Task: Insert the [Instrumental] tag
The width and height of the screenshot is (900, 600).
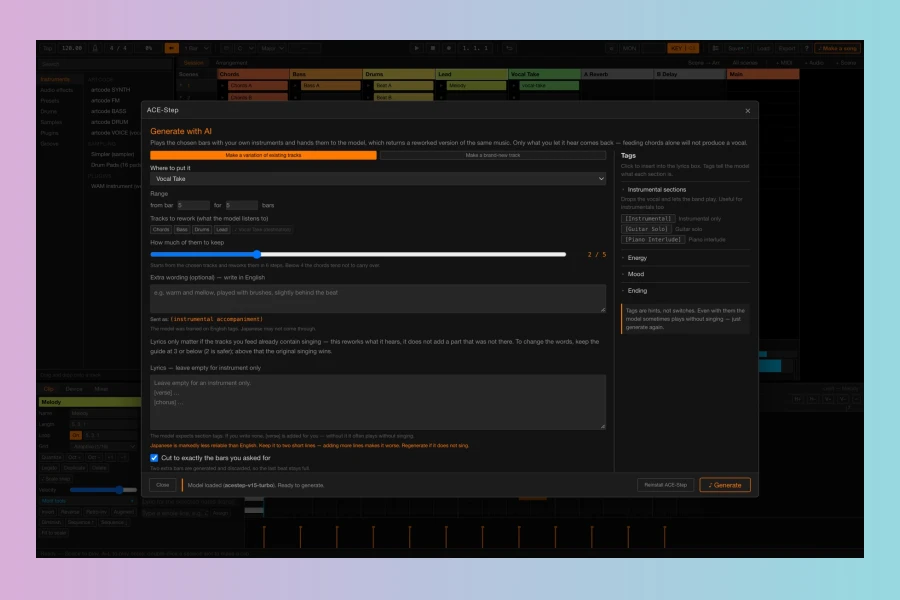Action: (647, 219)
